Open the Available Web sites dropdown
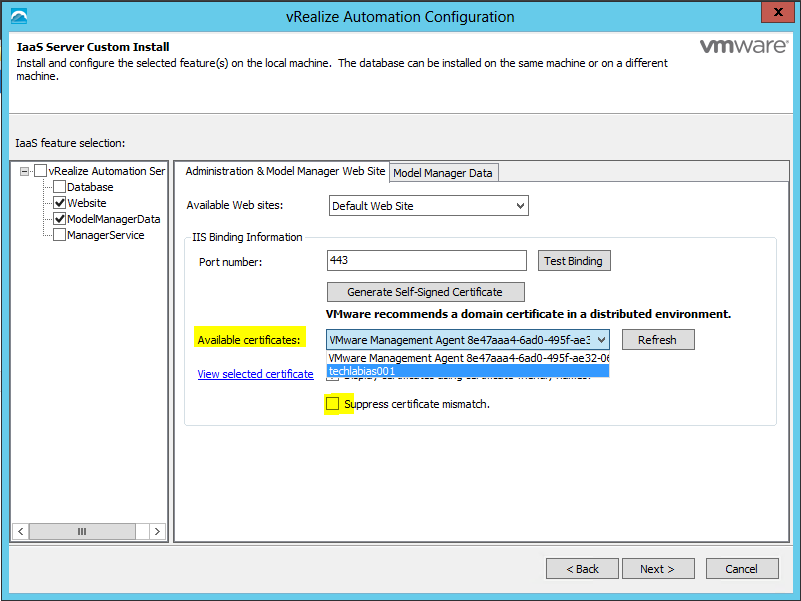Image resolution: width=801 pixels, height=601 pixels. tap(429, 206)
